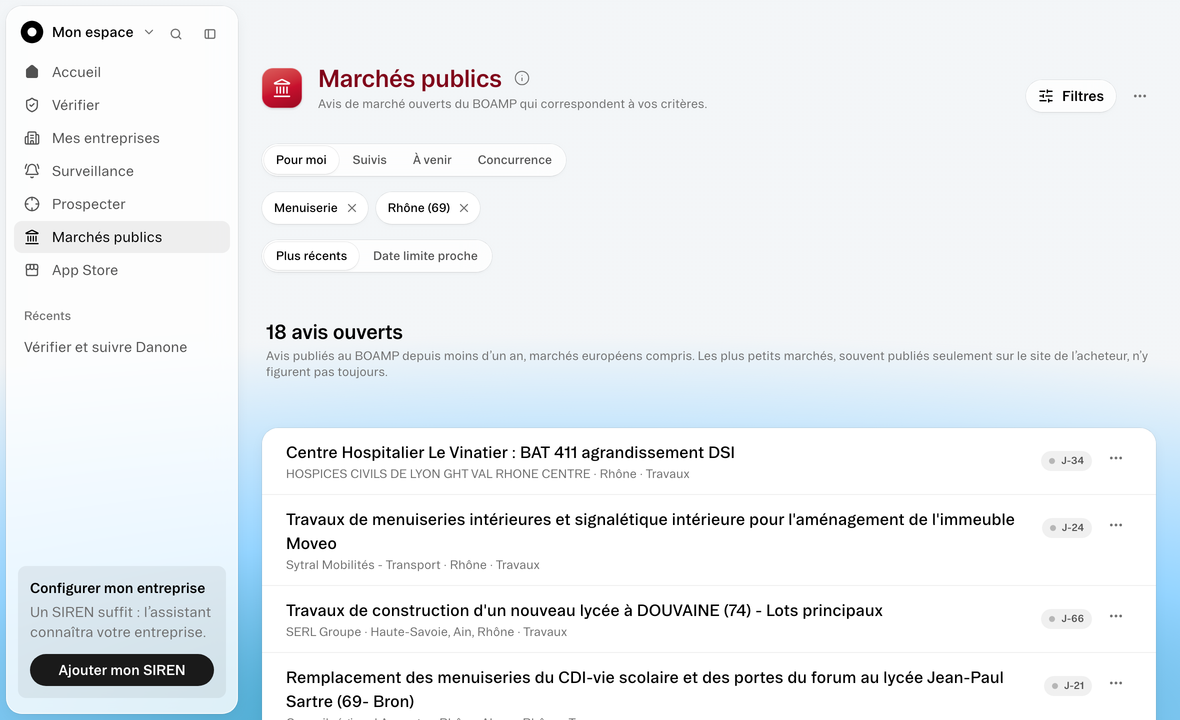
Task: Click the J-34 deadline badge
Action: click(x=1066, y=460)
